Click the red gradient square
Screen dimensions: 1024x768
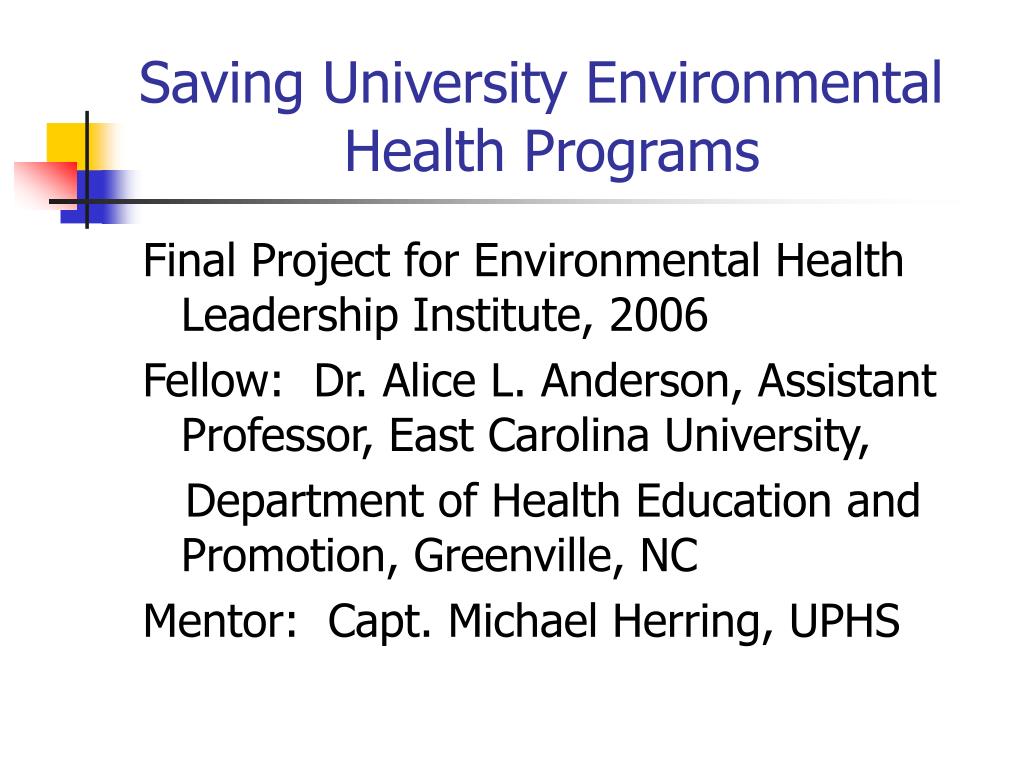tap(46, 184)
